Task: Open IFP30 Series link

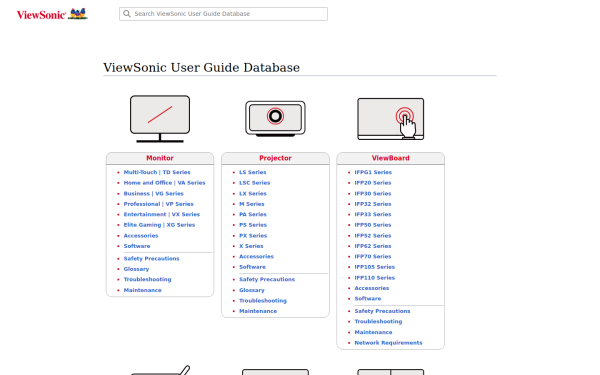Action: 373,194
